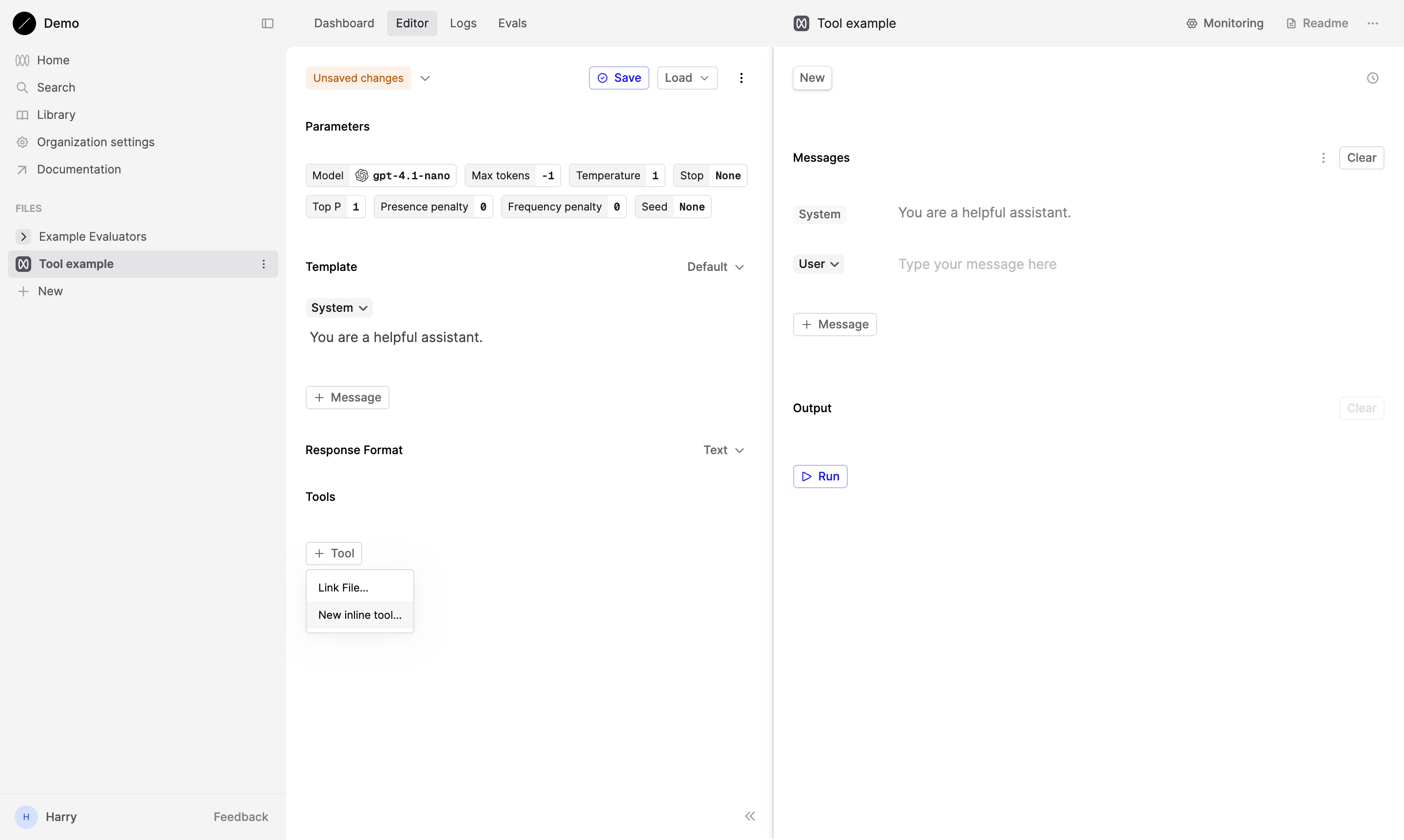Edit the Temperature parameter

click(617, 175)
